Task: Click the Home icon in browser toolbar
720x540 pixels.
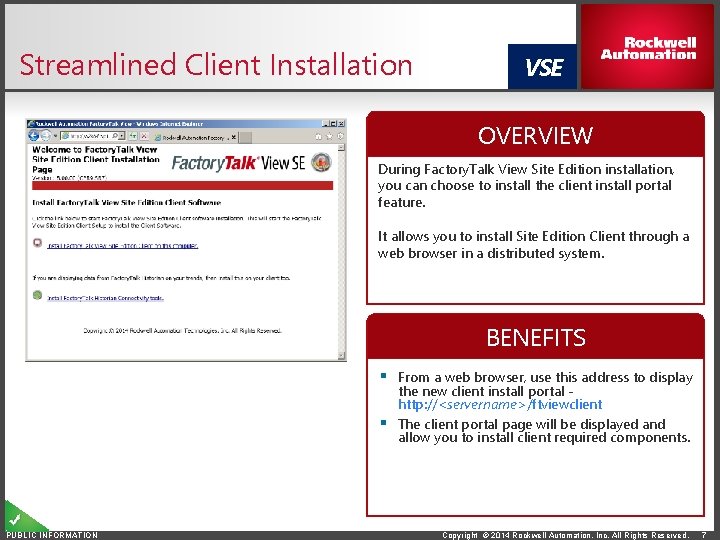Action: tap(318, 136)
